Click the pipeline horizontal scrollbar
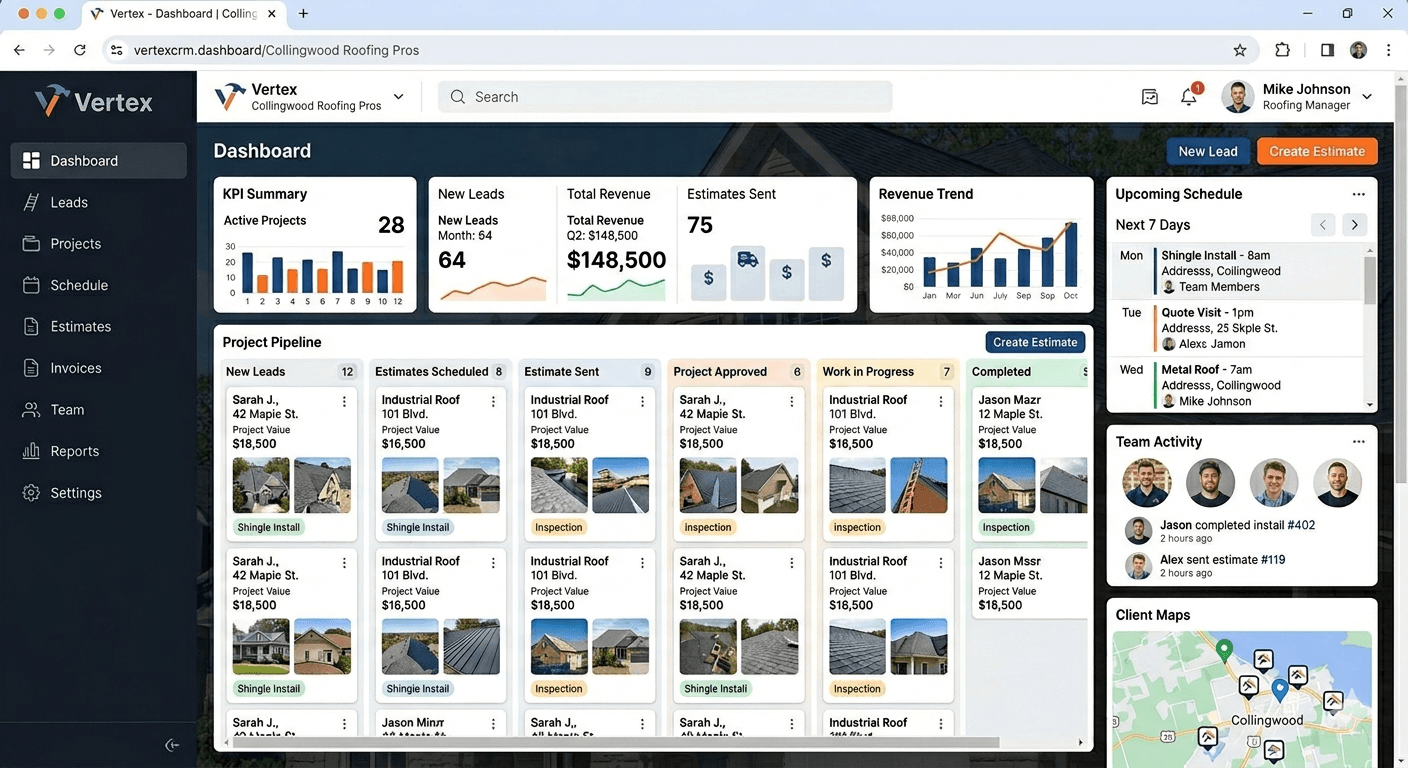 click(617, 742)
